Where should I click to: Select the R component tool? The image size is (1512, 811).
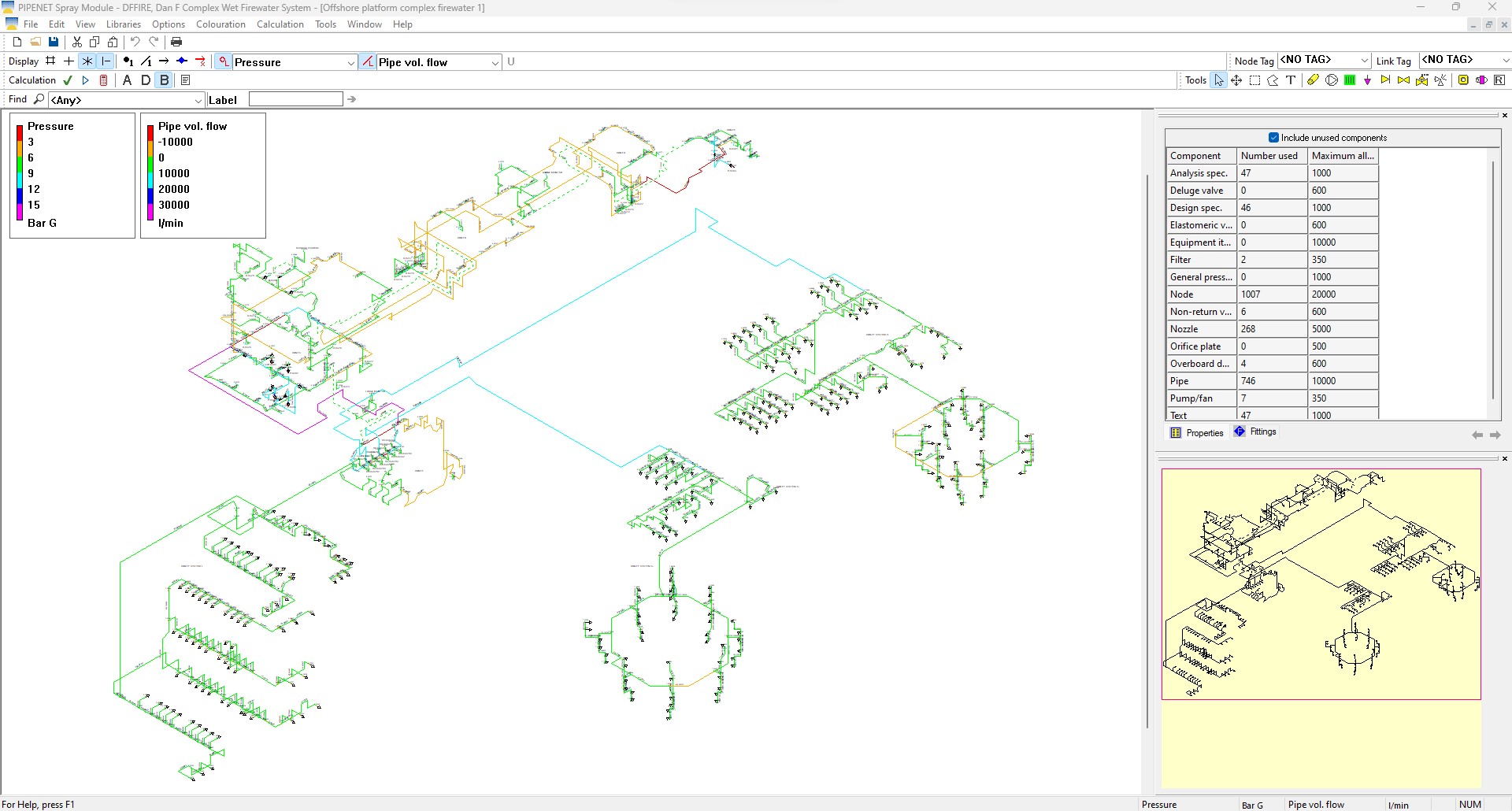pos(1499,80)
